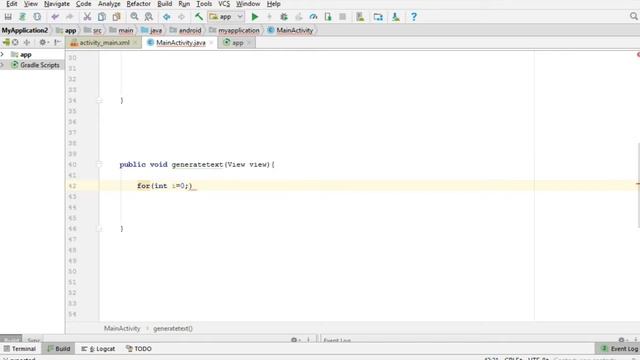Image resolution: width=640 pixels, height=360 pixels.
Task: Click the Redo arrow icon
Action: point(70,17)
